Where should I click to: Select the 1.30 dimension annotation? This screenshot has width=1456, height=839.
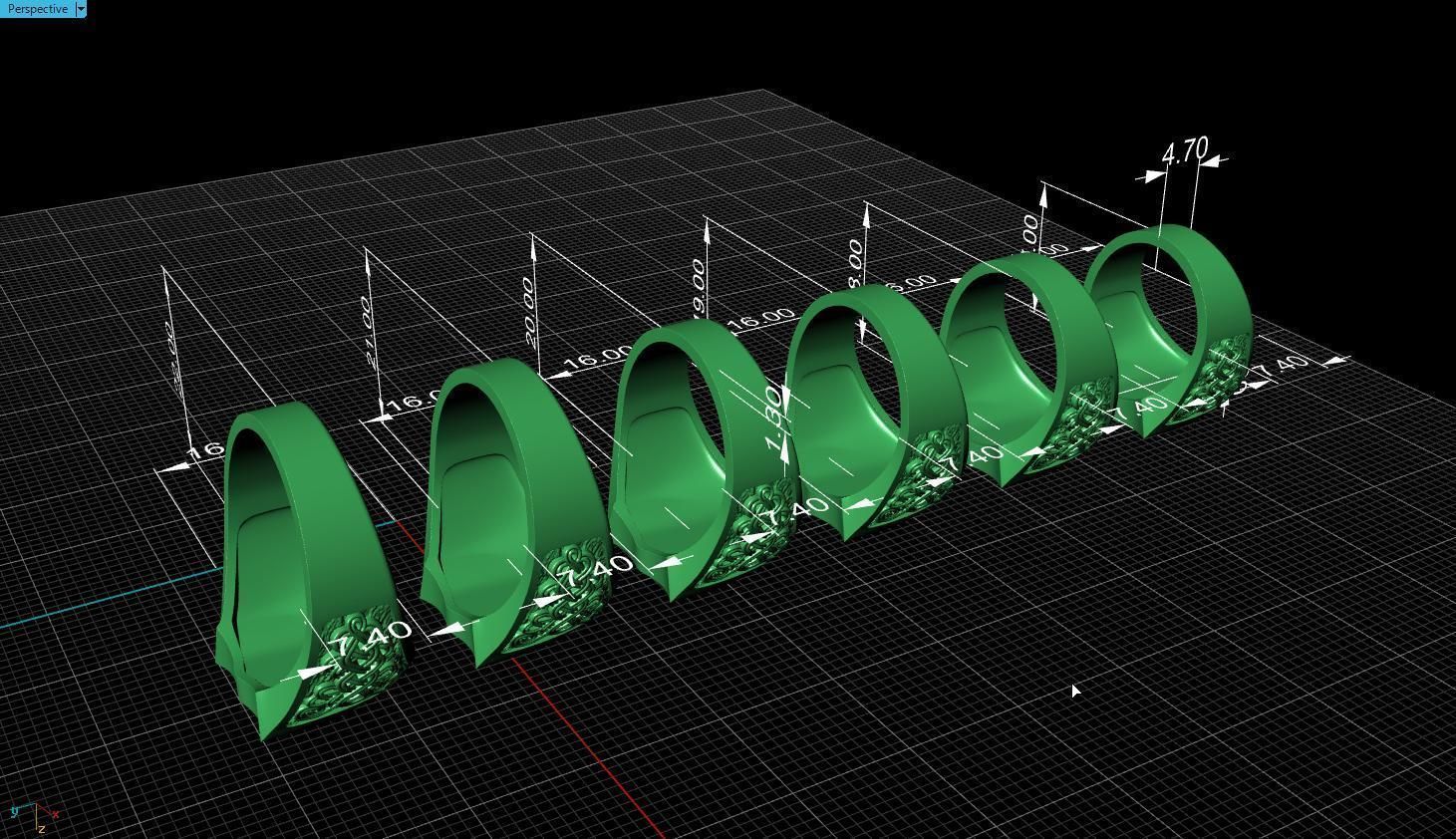[x=775, y=419]
